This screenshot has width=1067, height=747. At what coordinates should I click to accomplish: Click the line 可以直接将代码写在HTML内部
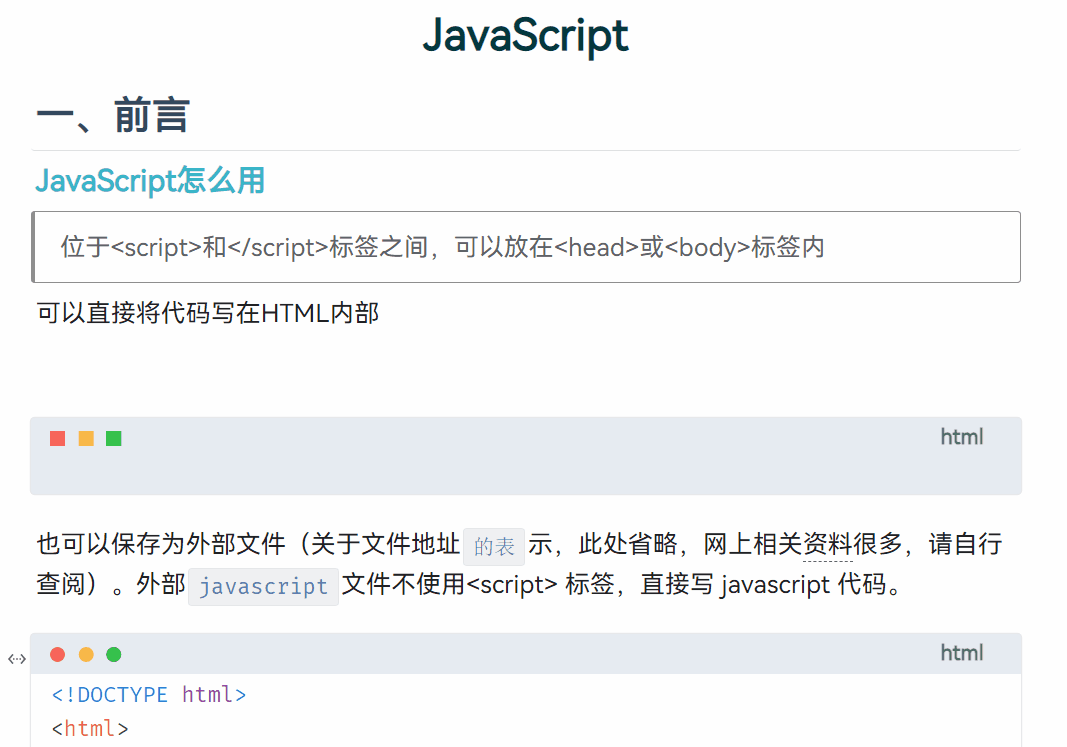click(x=208, y=313)
